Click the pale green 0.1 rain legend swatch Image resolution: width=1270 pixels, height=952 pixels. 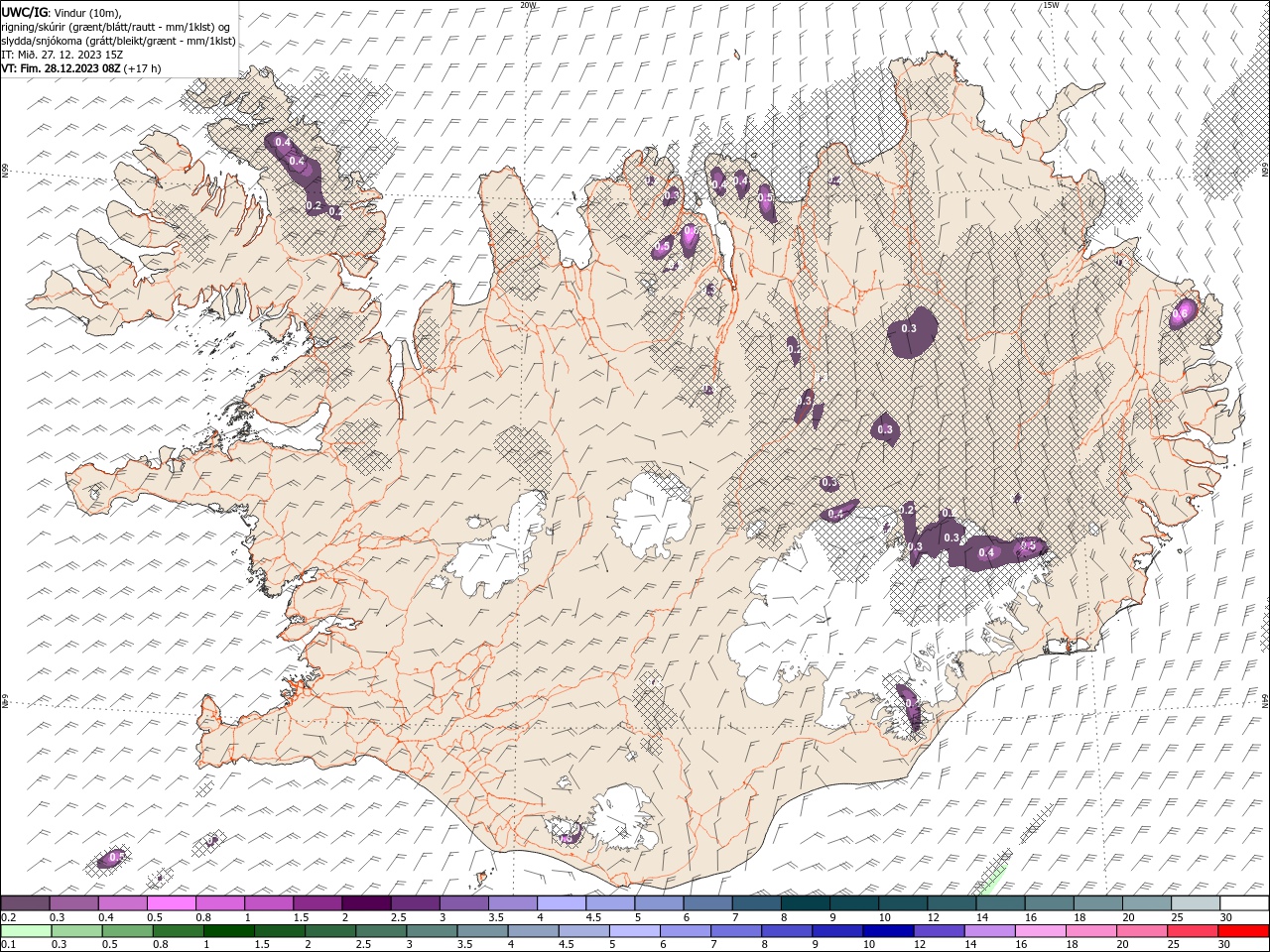[x=27, y=931]
